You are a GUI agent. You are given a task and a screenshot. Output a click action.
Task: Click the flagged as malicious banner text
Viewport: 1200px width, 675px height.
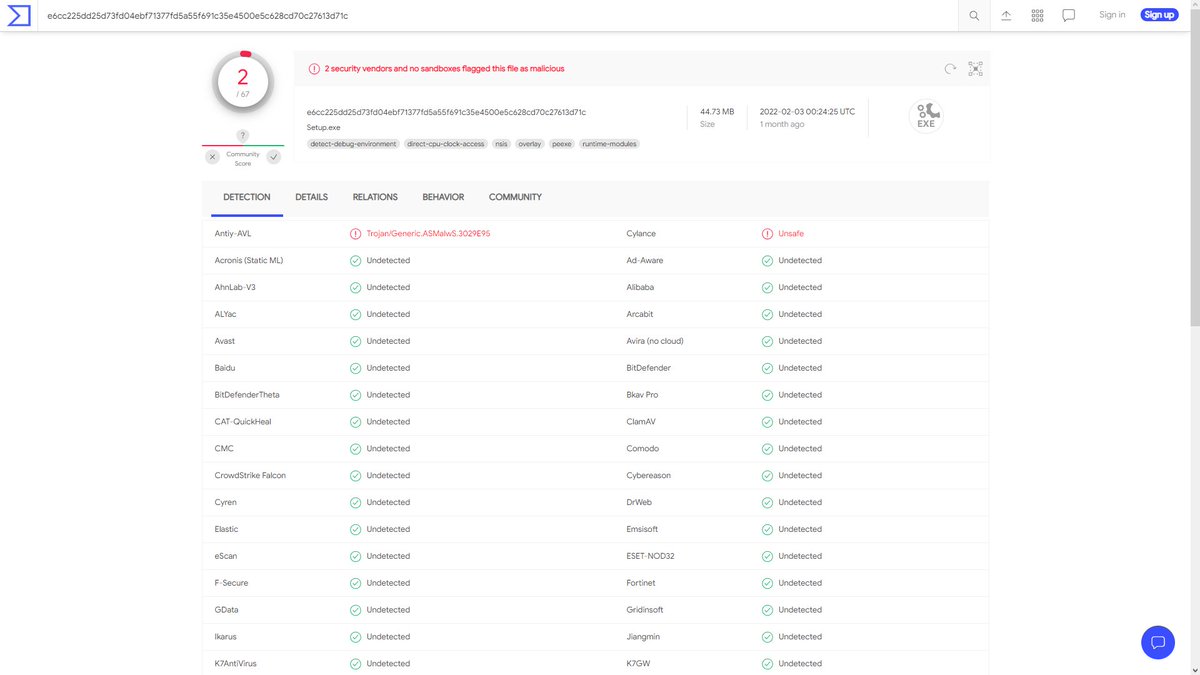click(x=444, y=69)
